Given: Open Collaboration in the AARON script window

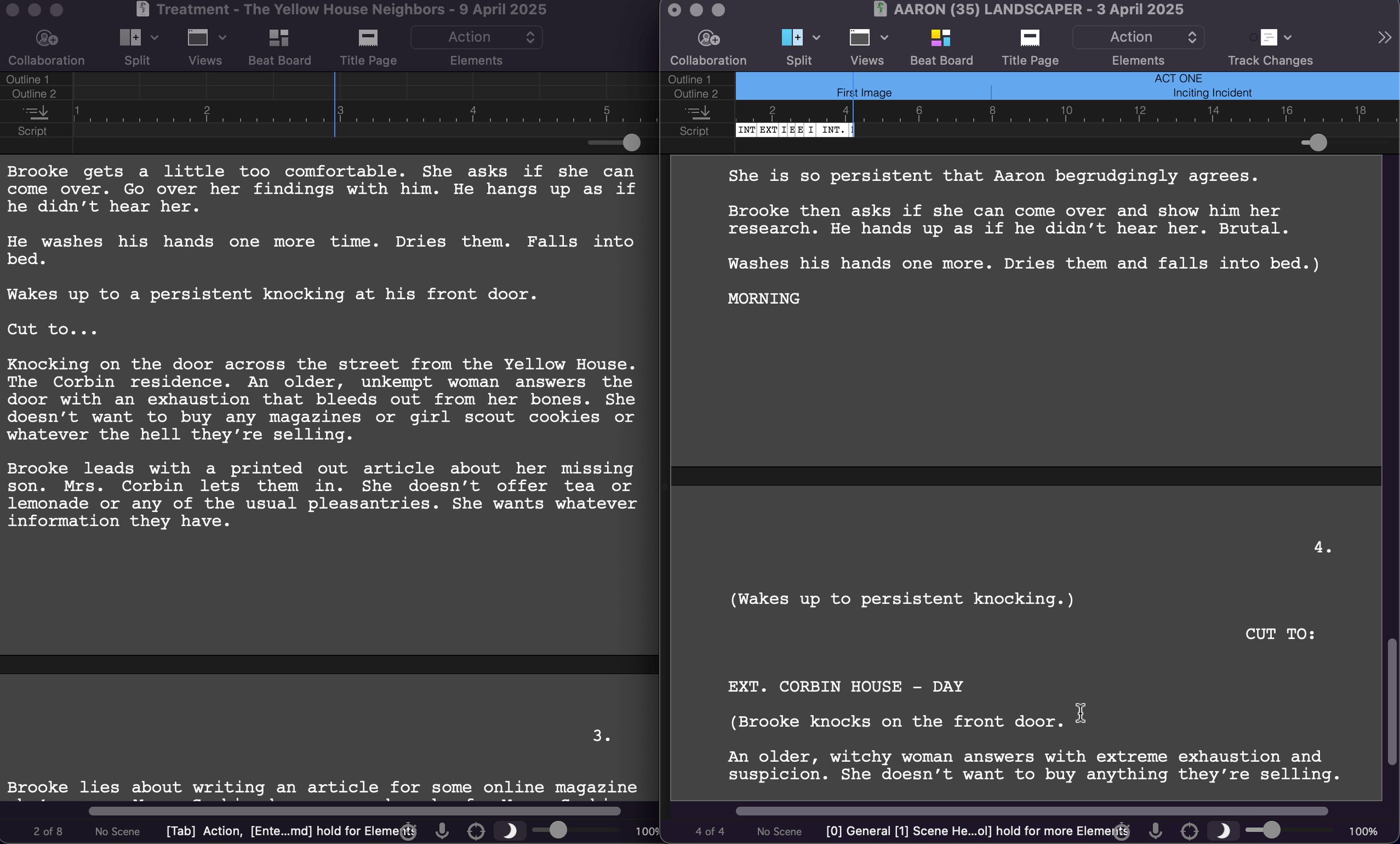Looking at the screenshot, I should (x=707, y=38).
